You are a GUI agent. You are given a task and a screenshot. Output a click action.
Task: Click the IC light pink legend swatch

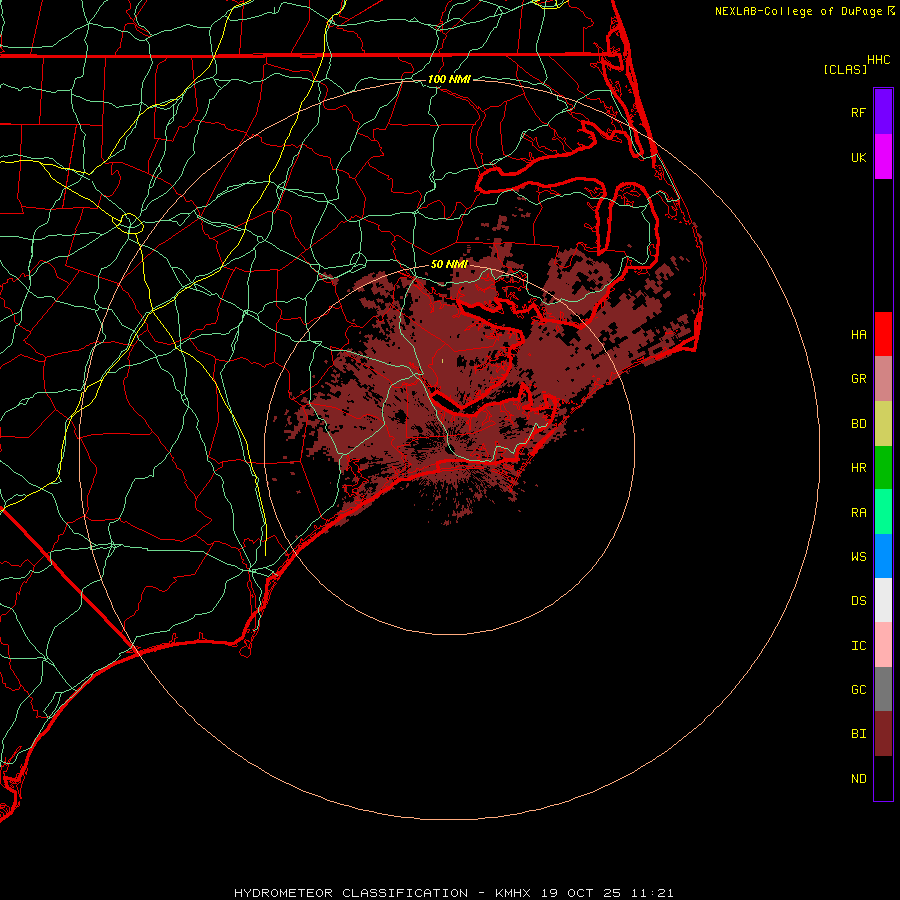pyautogui.click(x=883, y=645)
